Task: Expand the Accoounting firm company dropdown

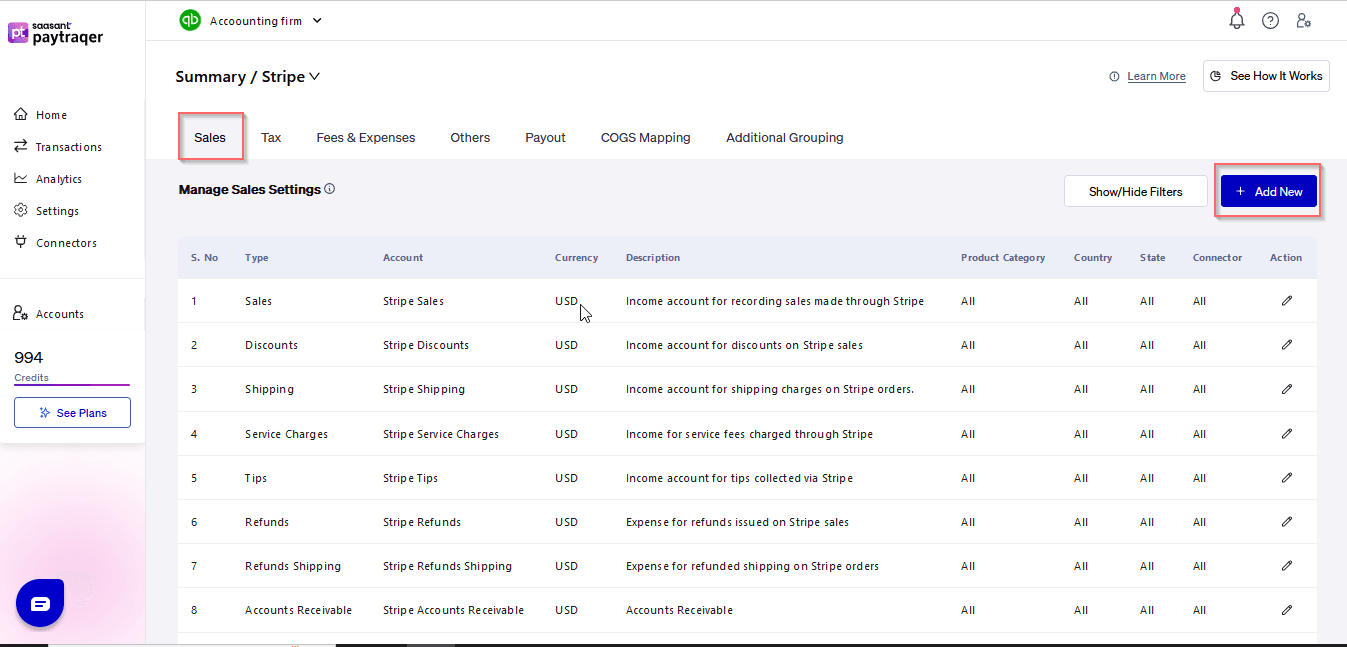Action: tap(317, 20)
